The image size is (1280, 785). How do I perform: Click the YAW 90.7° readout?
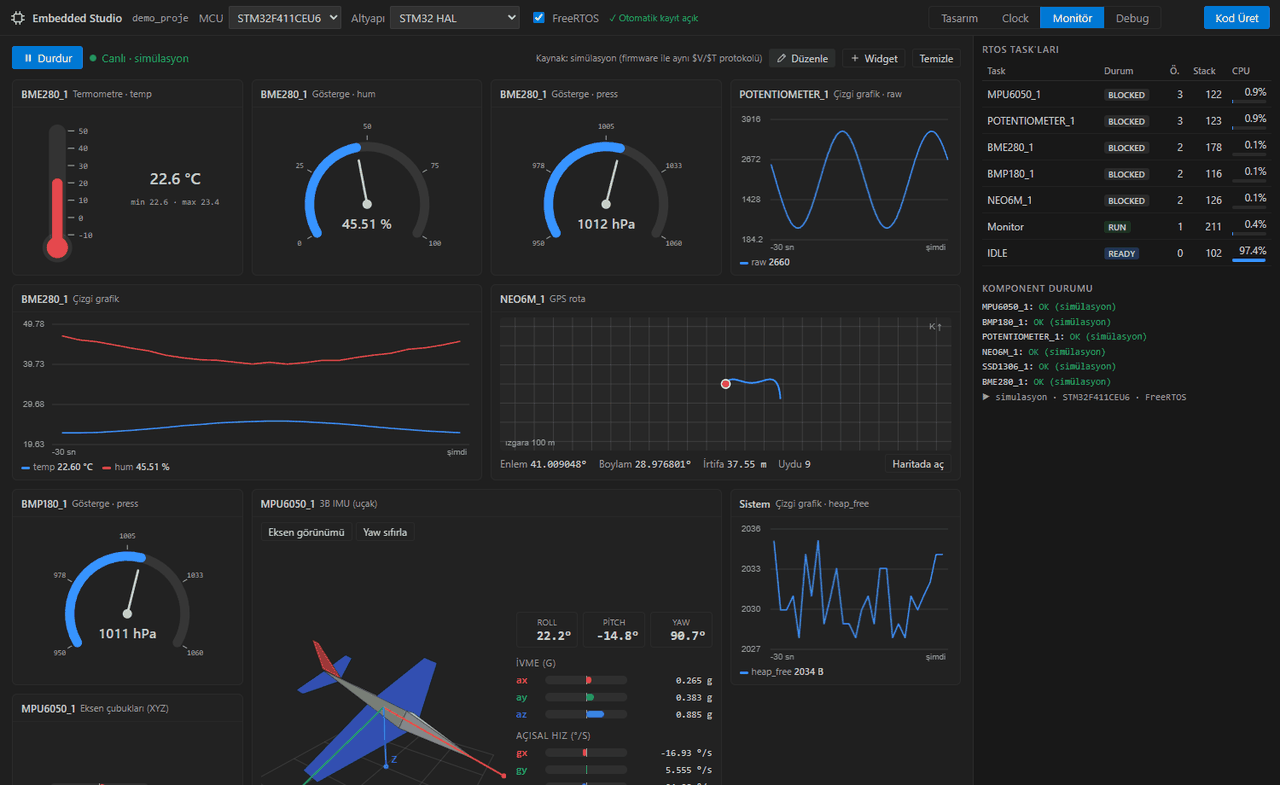(x=681, y=630)
